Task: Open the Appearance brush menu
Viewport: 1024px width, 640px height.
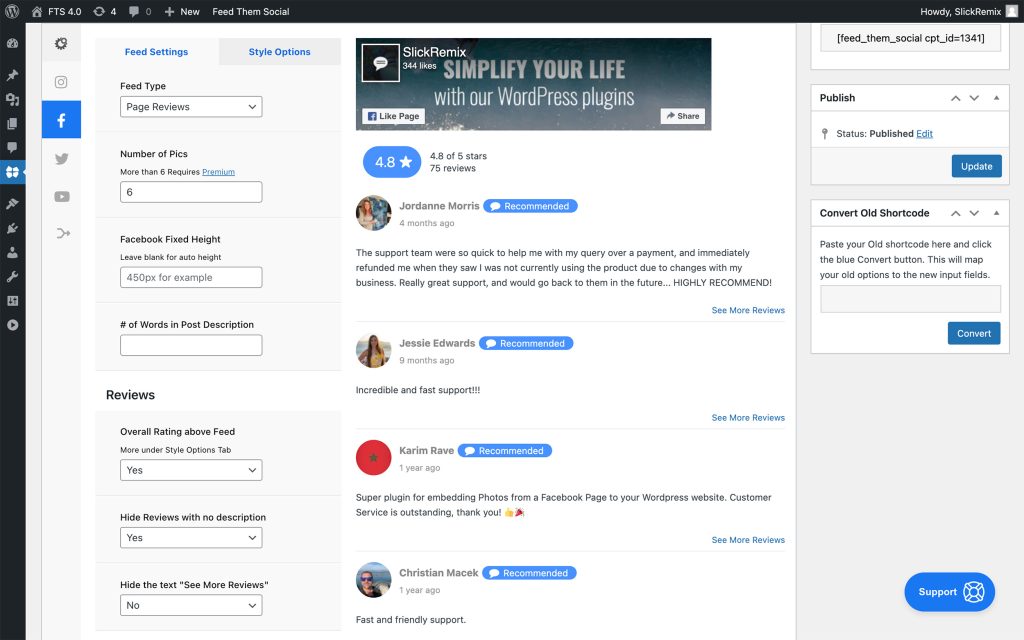Action: point(12,204)
